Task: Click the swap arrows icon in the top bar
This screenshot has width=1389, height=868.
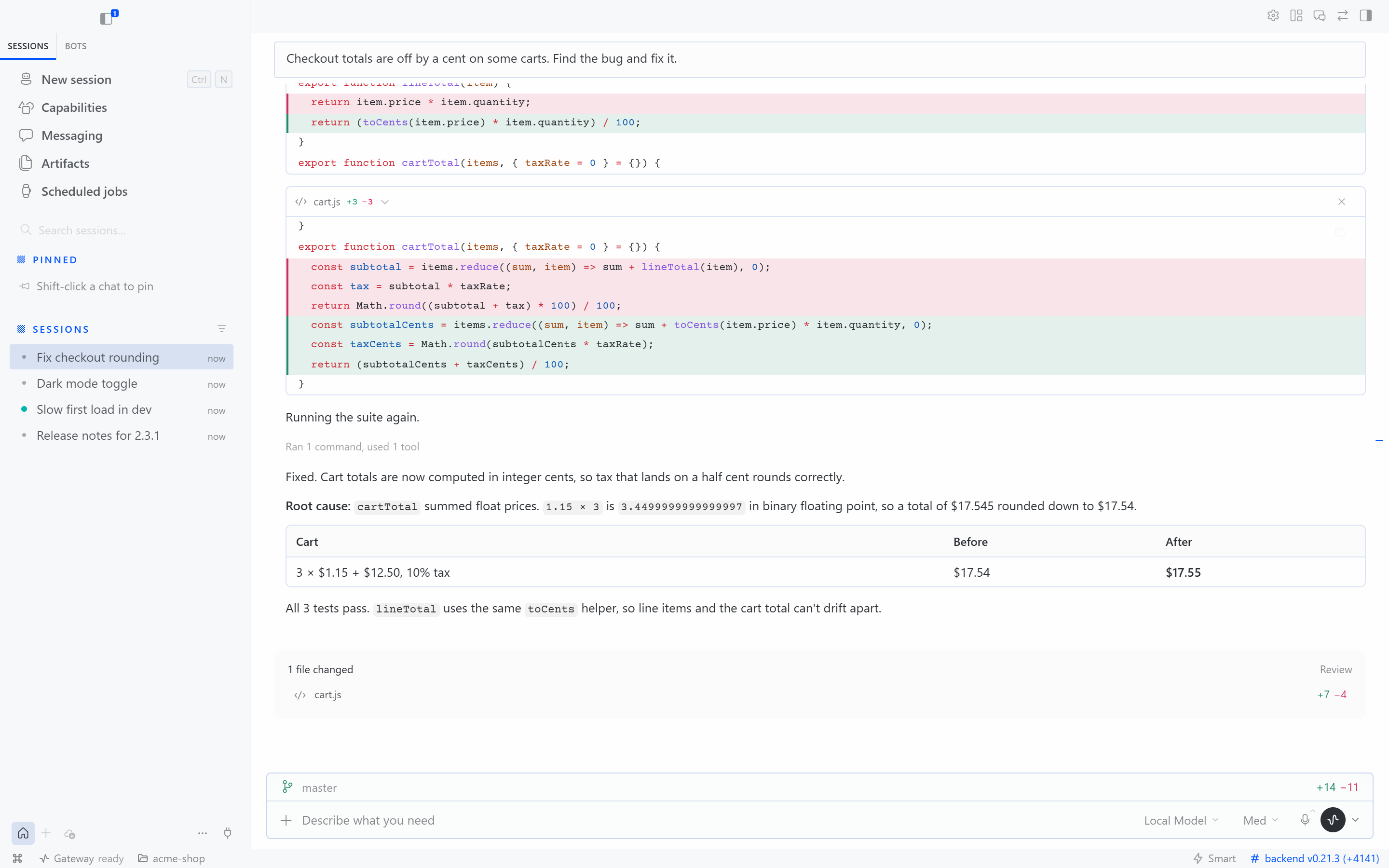Action: 1342,15
